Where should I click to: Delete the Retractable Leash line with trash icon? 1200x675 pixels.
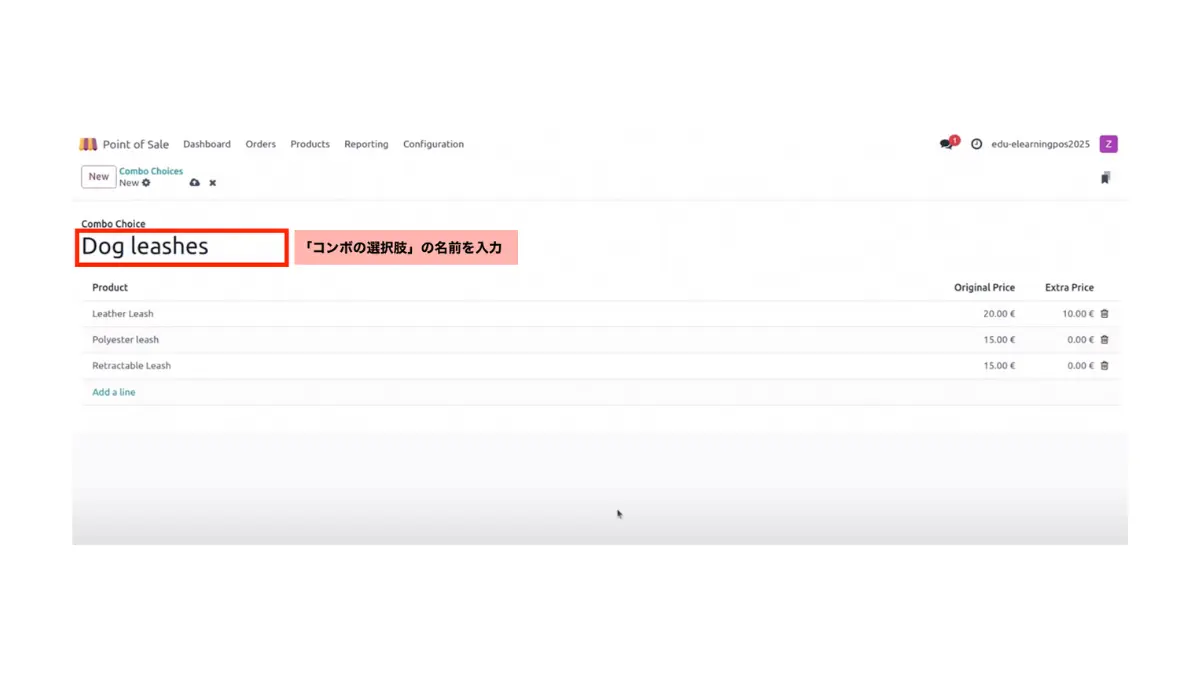1104,365
